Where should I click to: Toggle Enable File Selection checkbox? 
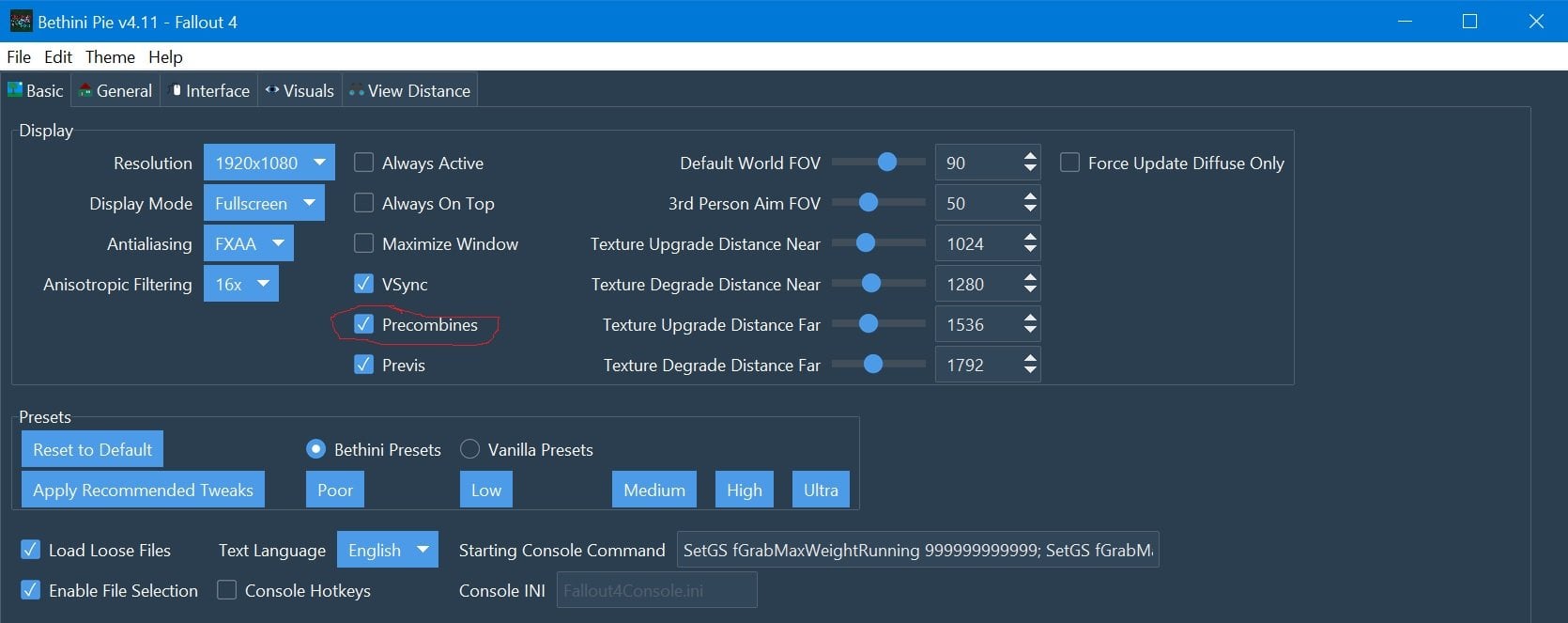pyautogui.click(x=30, y=590)
